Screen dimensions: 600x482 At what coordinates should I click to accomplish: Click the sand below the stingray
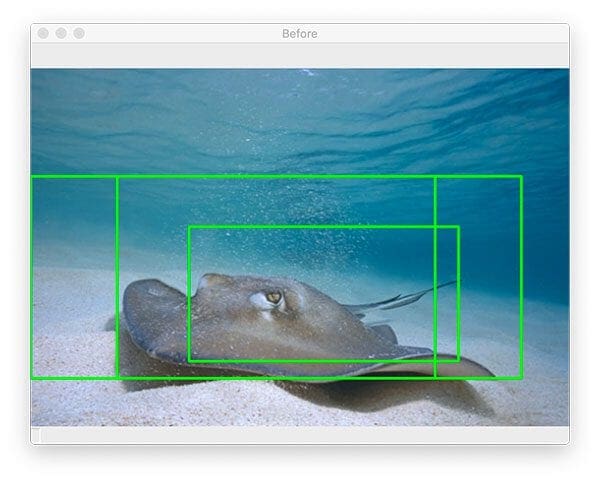pyautogui.click(x=250, y=405)
